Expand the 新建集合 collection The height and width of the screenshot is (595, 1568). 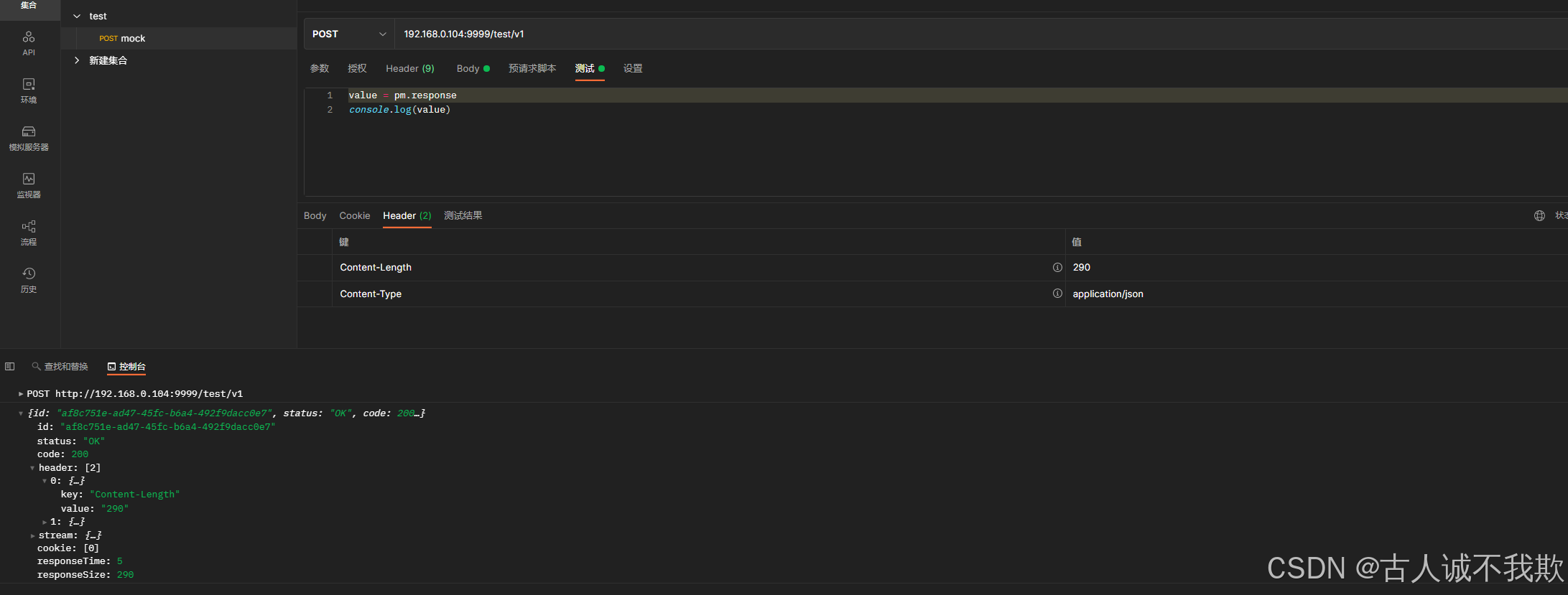click(x=77, y=60)
